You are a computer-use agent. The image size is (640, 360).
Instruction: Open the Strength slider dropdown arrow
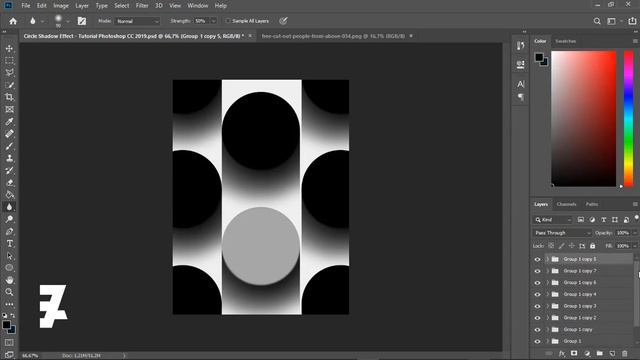point(213,21)
